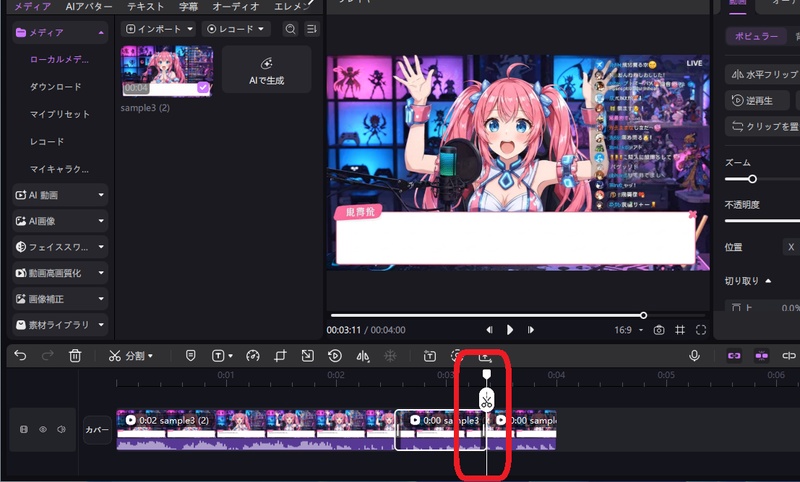
Task: Click the media search magnifier icon
Action: 290,29
